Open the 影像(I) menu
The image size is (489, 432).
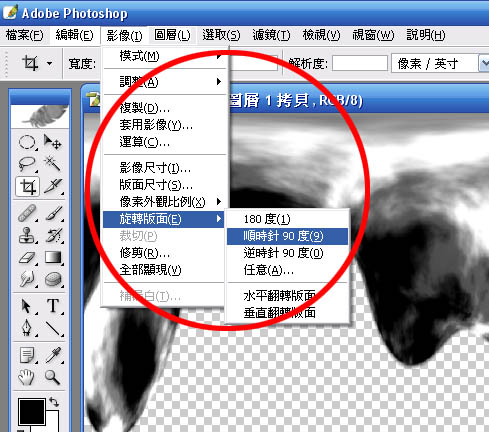coord(124,35)
